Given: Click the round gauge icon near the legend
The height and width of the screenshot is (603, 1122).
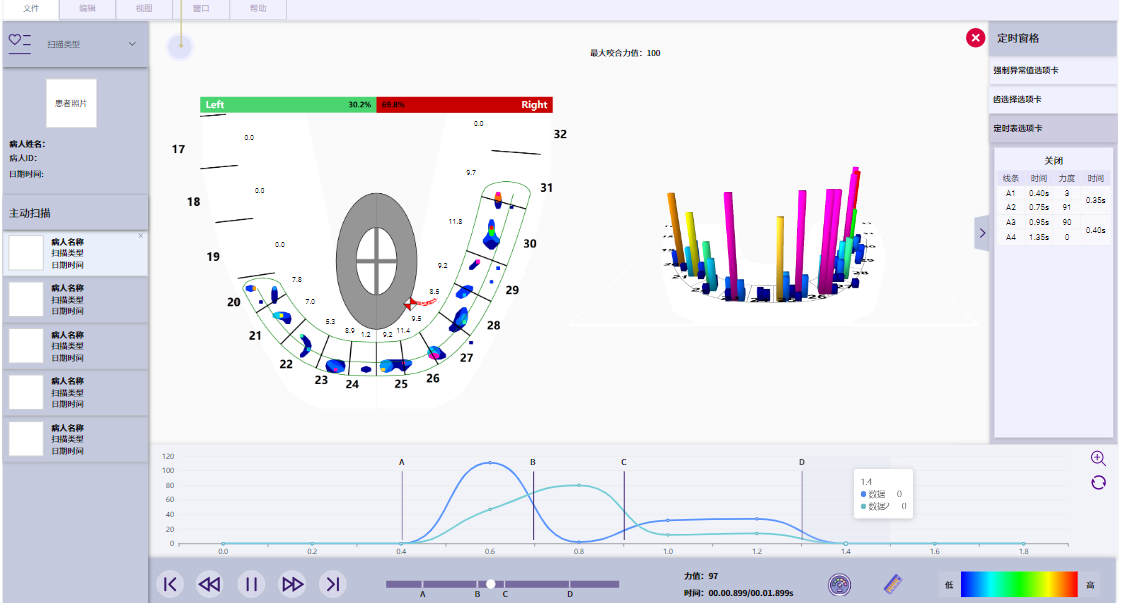Looking at the screenshot, I should [840, 584].
